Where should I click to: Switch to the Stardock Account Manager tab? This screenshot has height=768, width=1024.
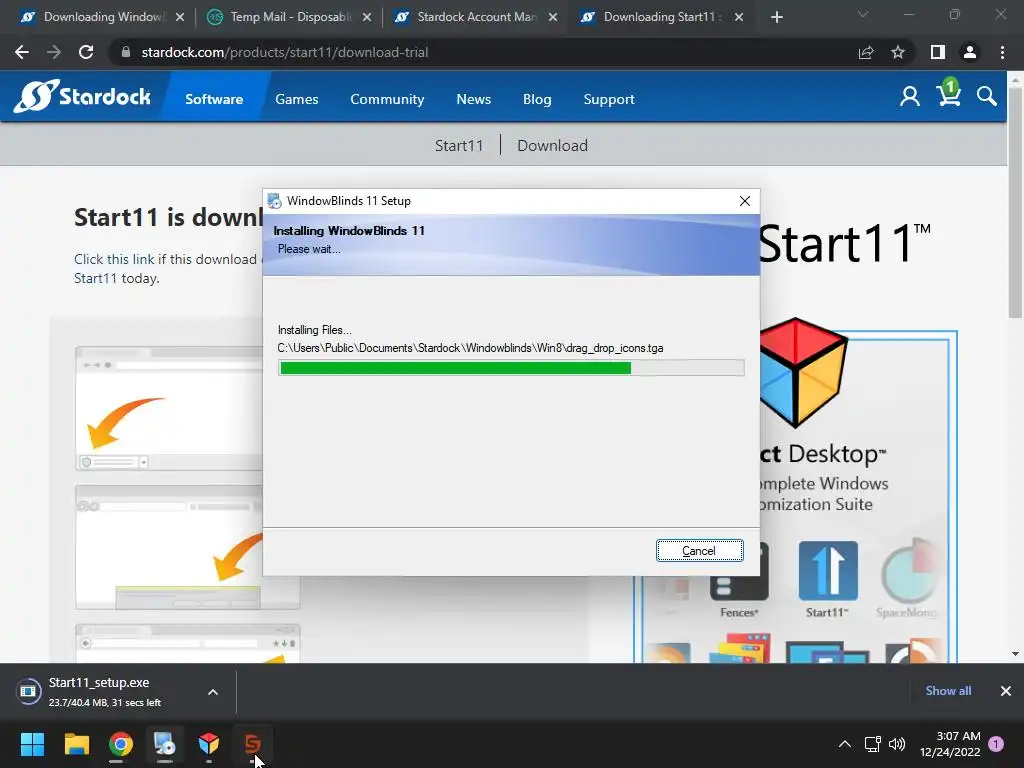(x=477, y=17)
